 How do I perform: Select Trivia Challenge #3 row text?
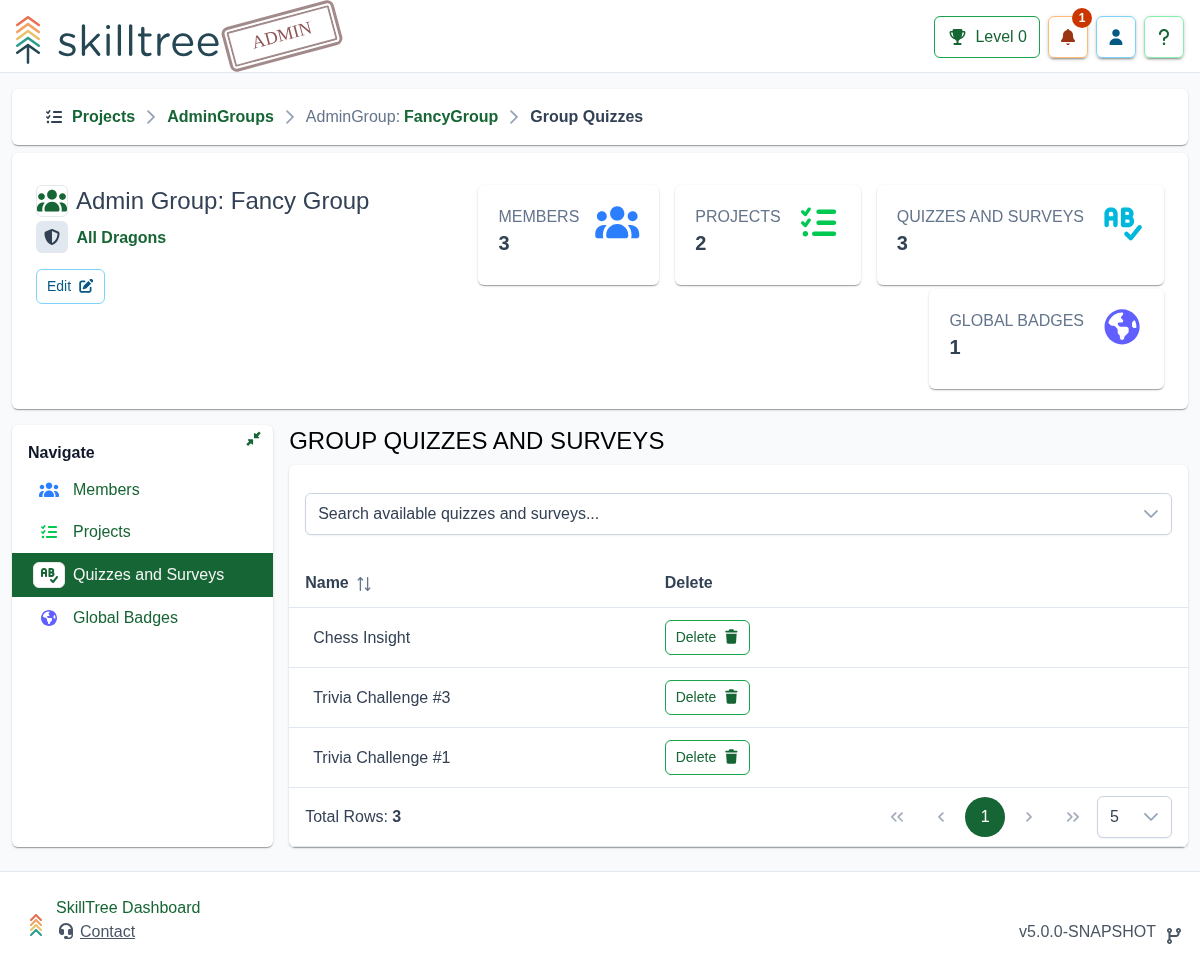tap(381, 698)
